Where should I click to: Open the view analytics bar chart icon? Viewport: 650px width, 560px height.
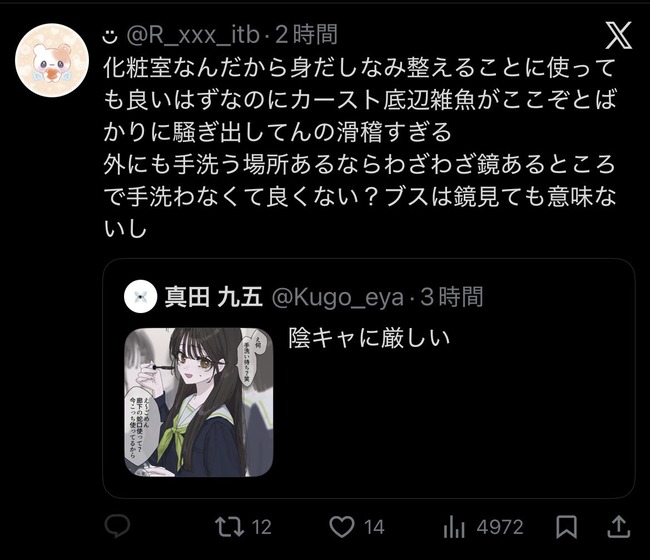[x=454, y=527]
